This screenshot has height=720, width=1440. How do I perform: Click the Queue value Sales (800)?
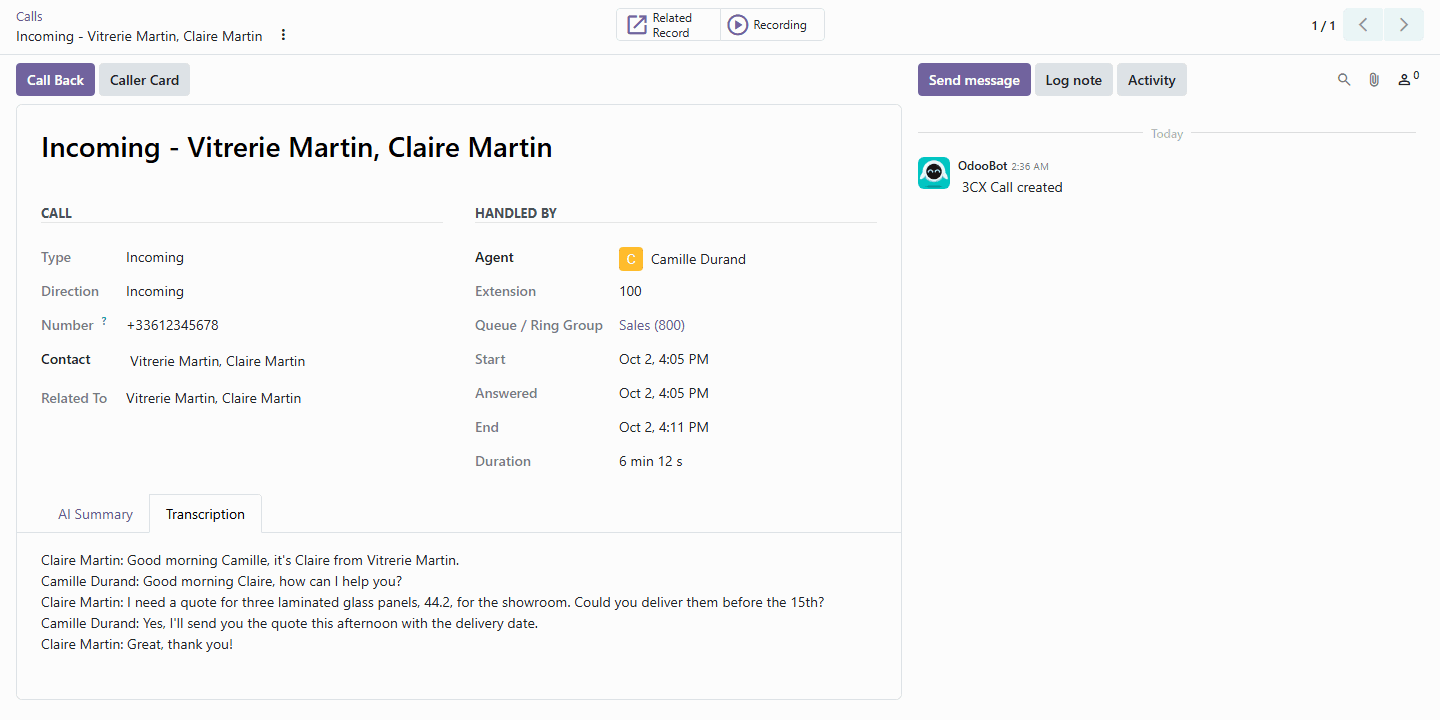[652, 325]
